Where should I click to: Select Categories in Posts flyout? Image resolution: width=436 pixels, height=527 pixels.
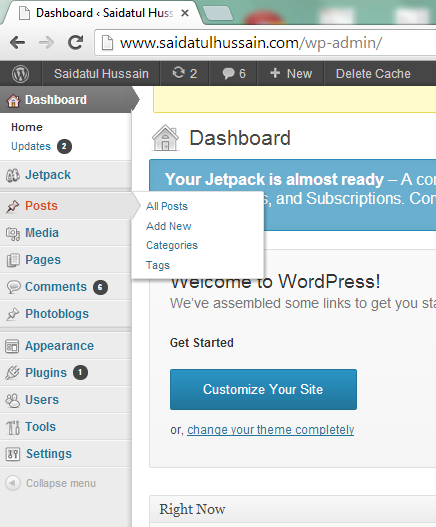pos(172,245)
